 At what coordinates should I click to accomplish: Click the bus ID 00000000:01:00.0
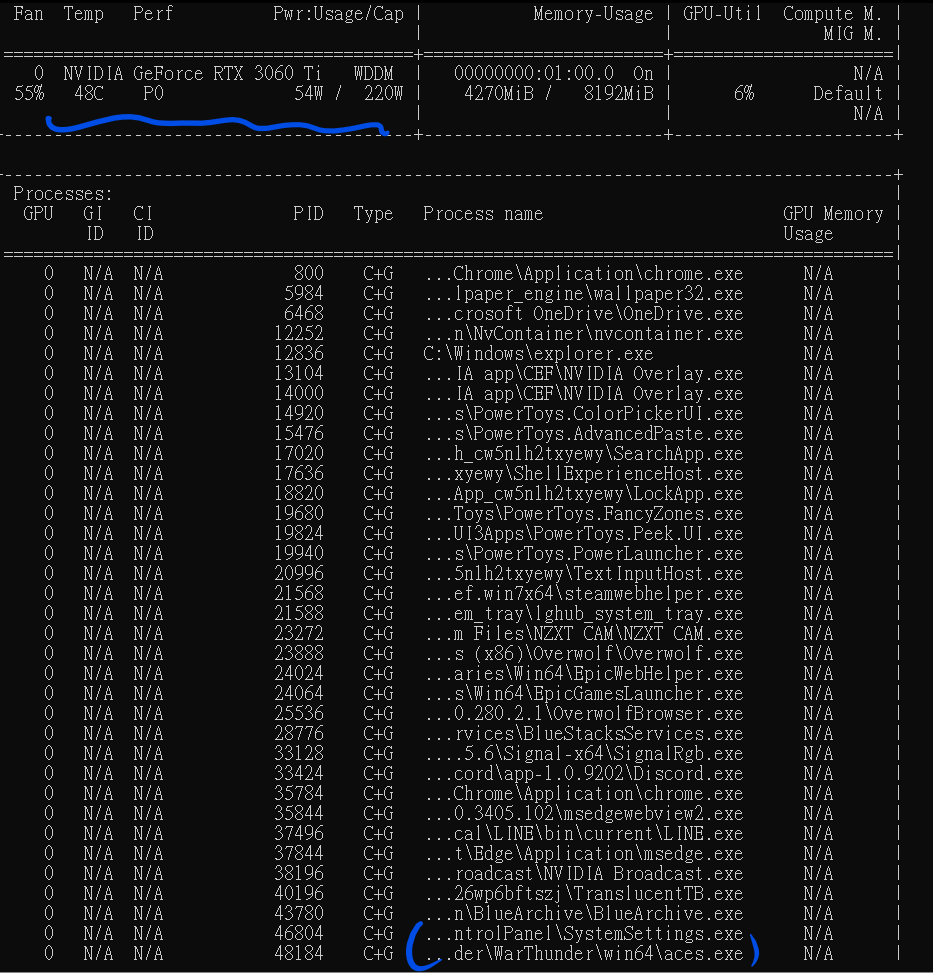pos(533,74)
